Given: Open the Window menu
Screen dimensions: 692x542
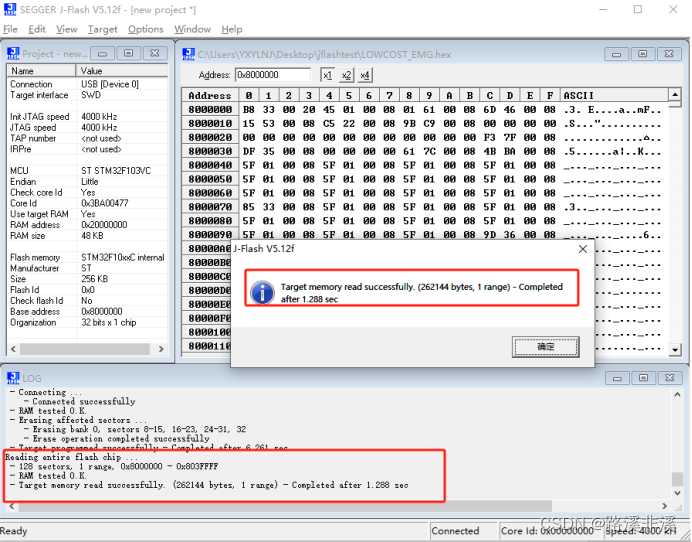Looking at the screenshot, I should (x=192, y=29).
